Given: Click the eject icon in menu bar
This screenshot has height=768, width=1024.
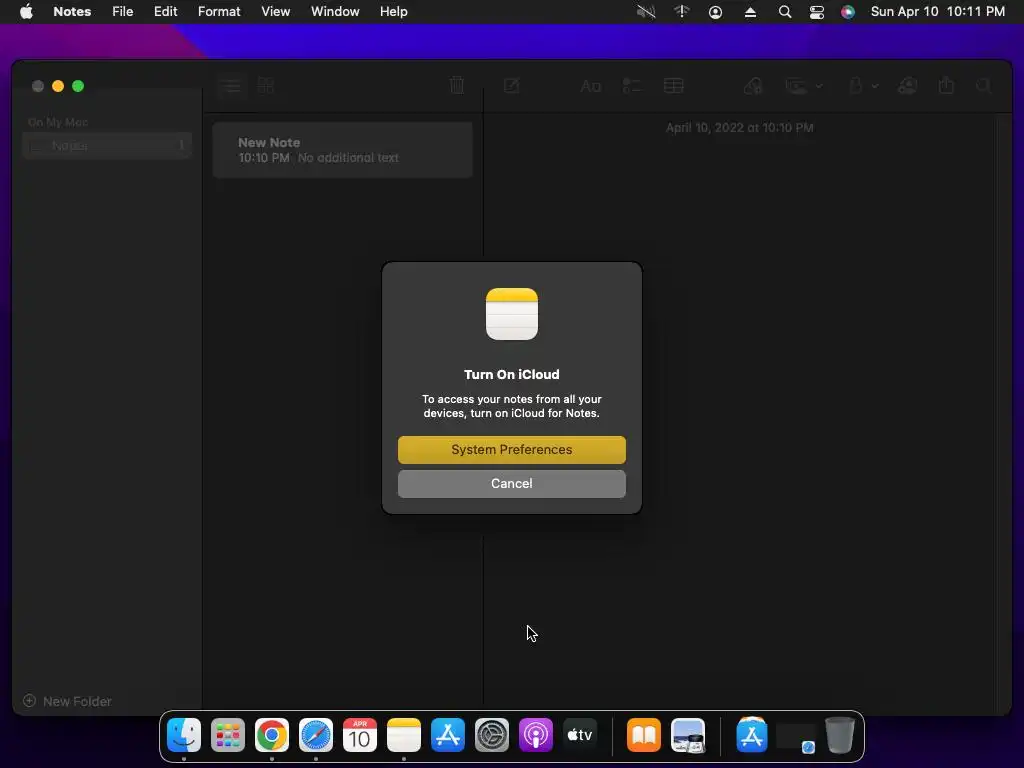Looking at the screenshot, I should [750, 11].
